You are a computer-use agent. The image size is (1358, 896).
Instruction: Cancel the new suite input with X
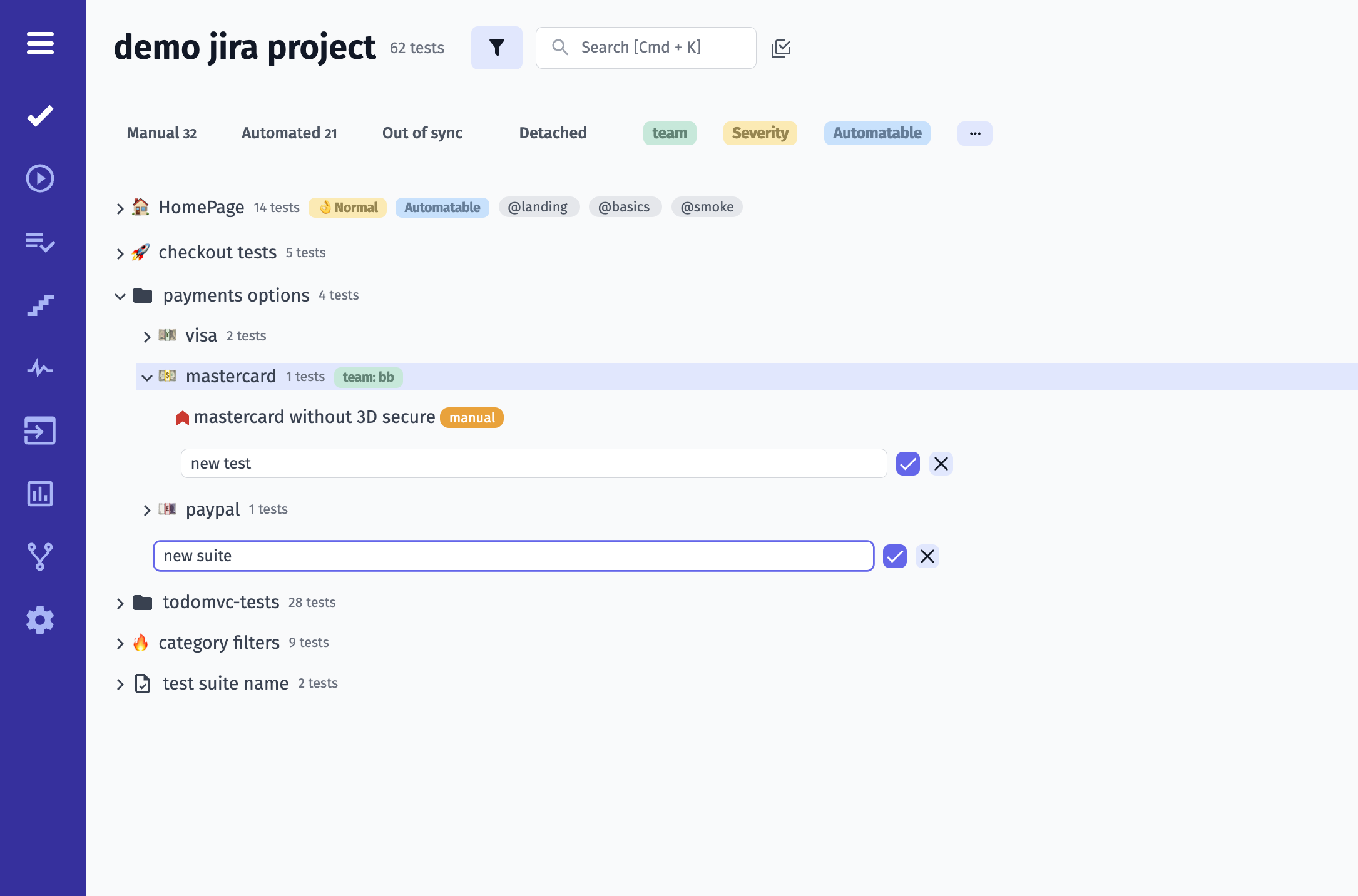pyautogui.click(x=927, y=556)
